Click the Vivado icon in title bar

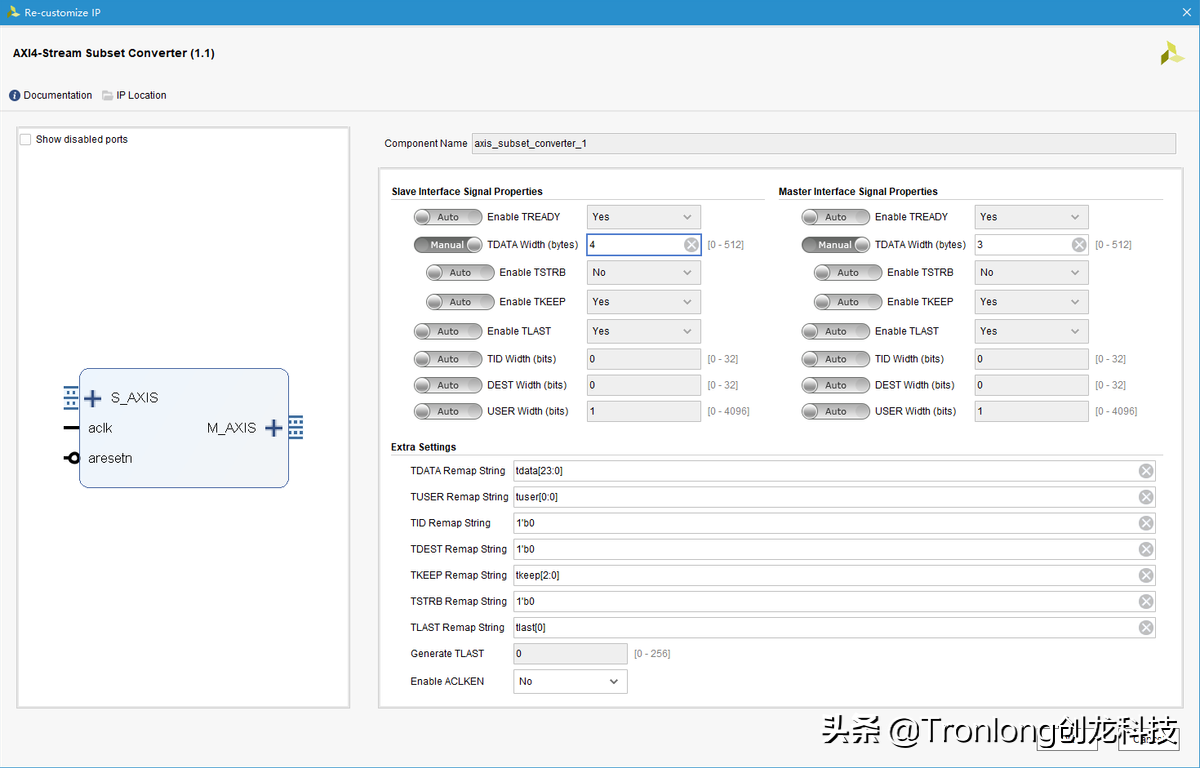(13, 13)
